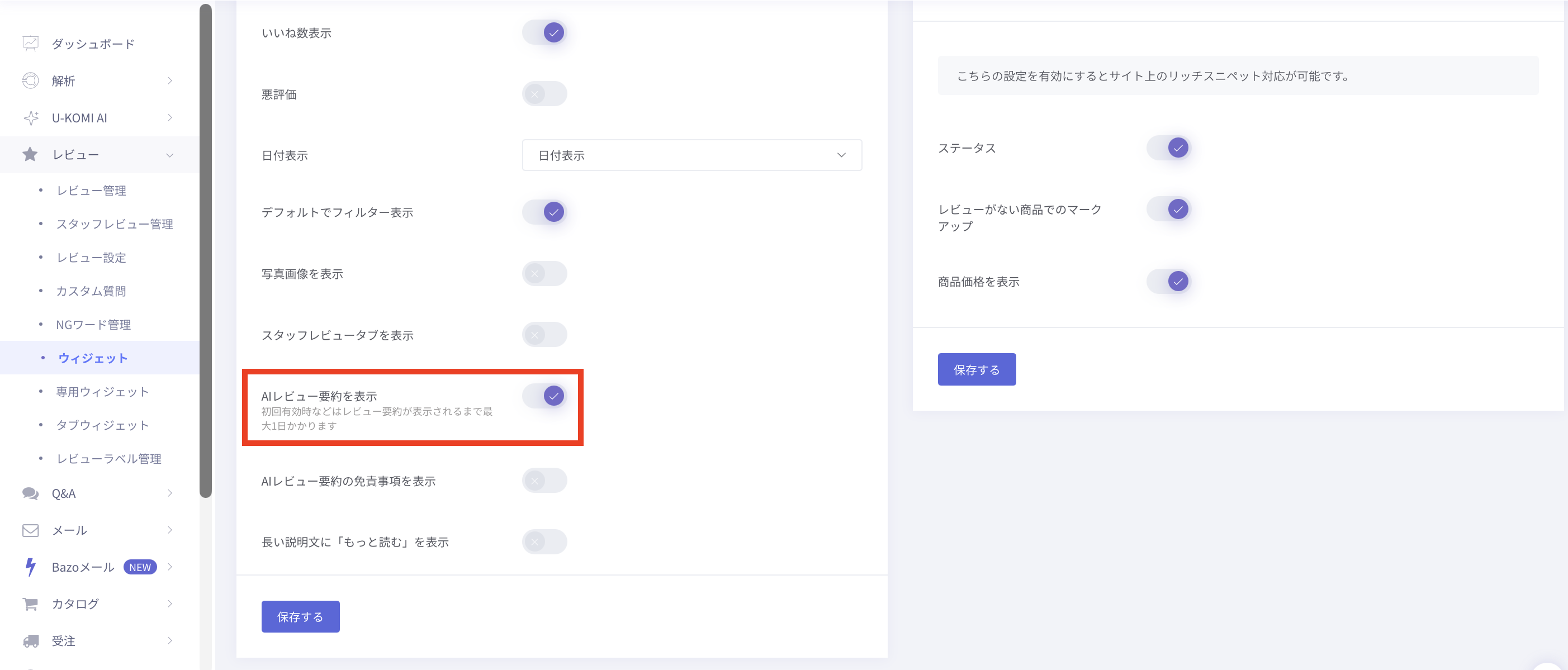Click the メール envelope icon
Viewport: 1568px width, 670px height.
[x=30, y=531]
